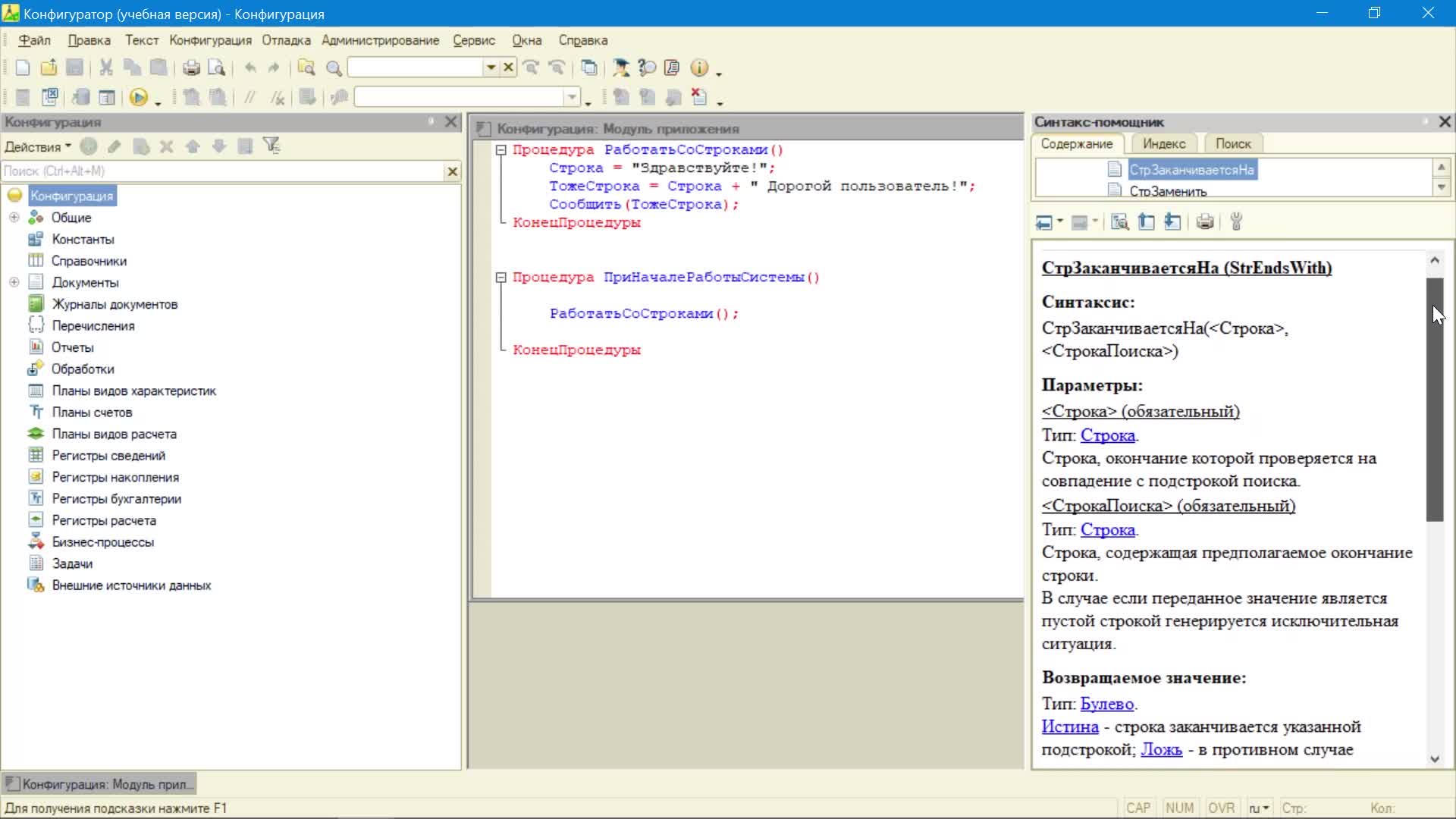The width and height of the screenshot is (1456, 819).
Task: Click the Syntax Helper vertical scrollbar thumb
Action: (x=1434, y=400)
